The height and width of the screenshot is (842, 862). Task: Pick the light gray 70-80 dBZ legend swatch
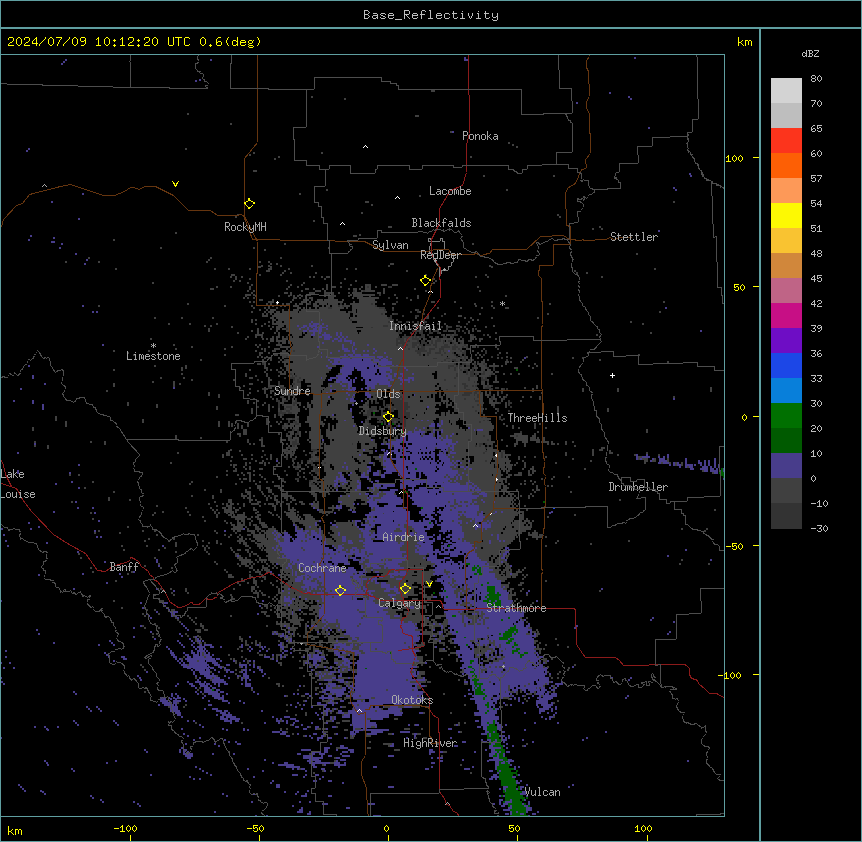point(786,91)
